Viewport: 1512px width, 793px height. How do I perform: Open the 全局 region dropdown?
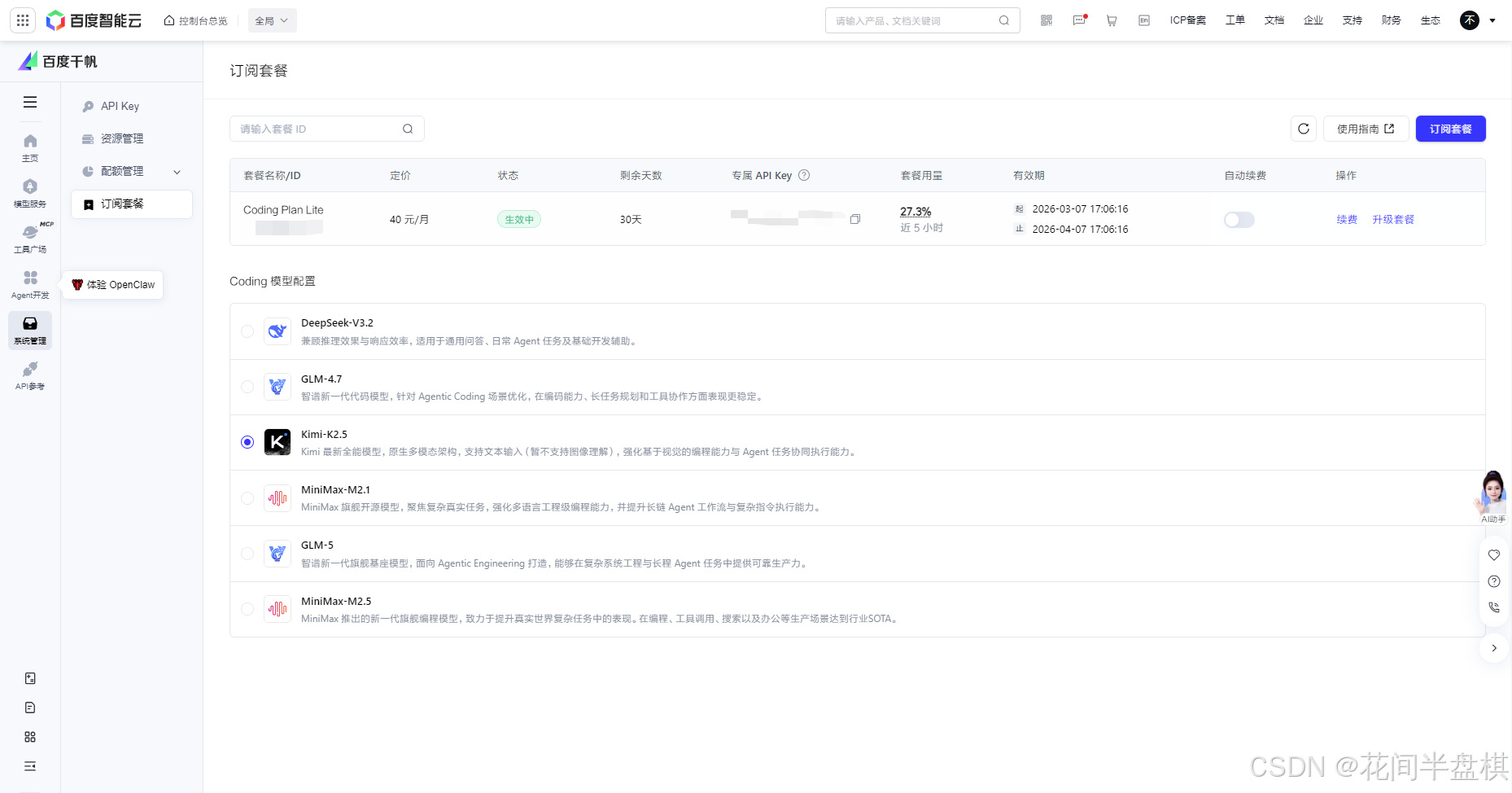(x=272, y=20)
